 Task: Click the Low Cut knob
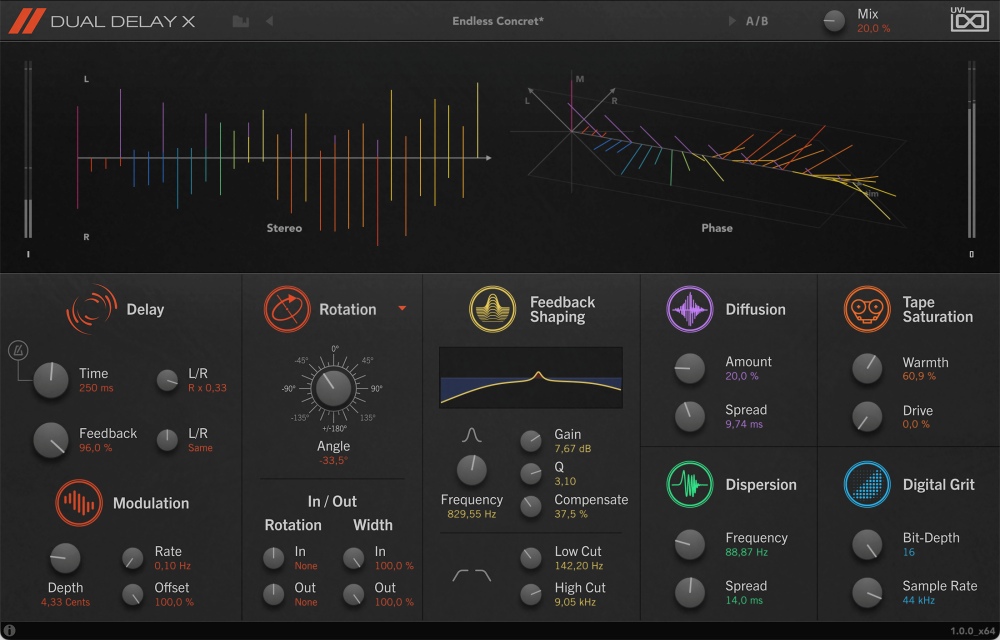tap(531, 558)
